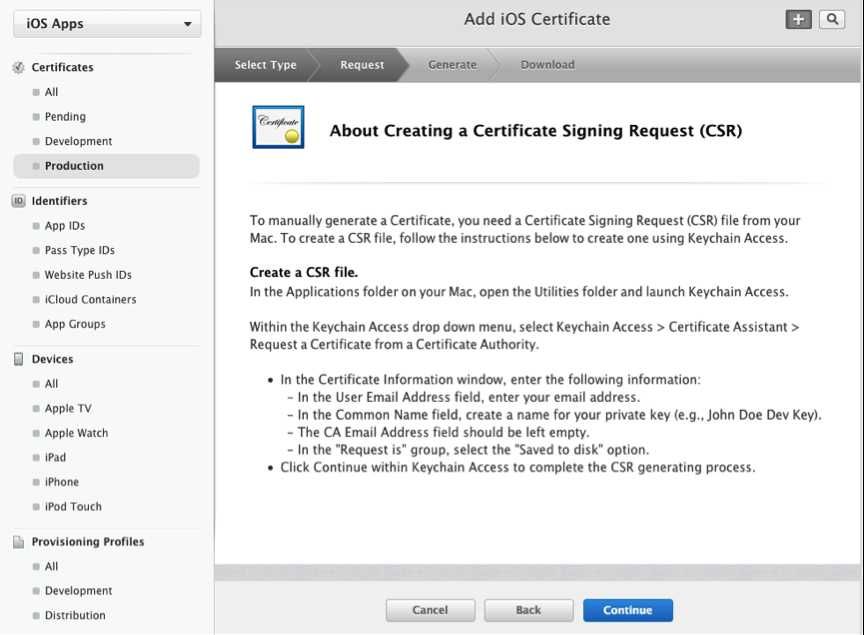
Task: Open the iOS Apps dropdown
Action: pyautogui.click(x=107, y=24)
